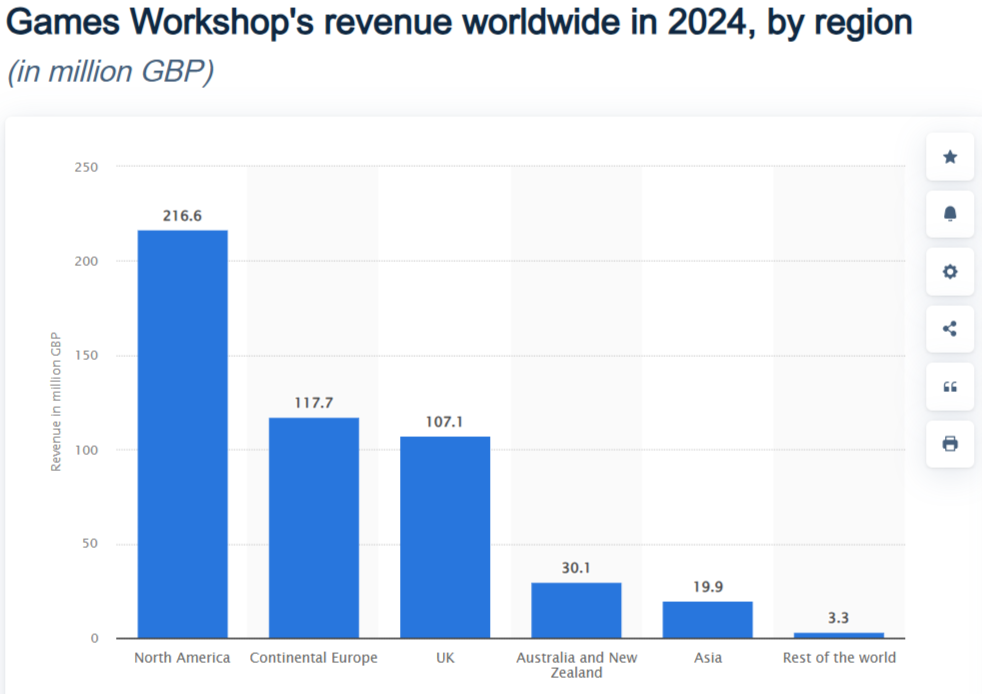
Task: Click the Rest of the world bar
Action: coord(838,635)
